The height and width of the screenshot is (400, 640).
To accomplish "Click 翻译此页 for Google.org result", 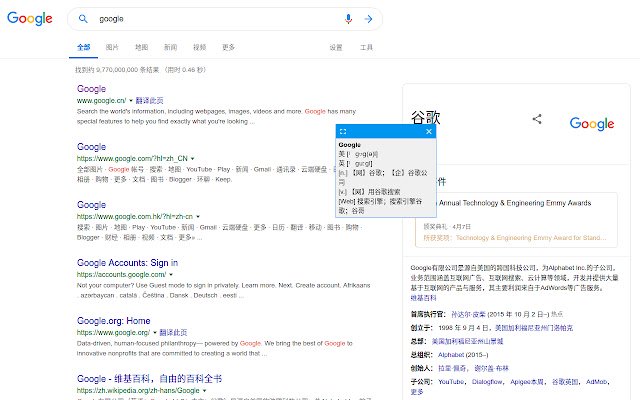I will click(x=173, y=332).
